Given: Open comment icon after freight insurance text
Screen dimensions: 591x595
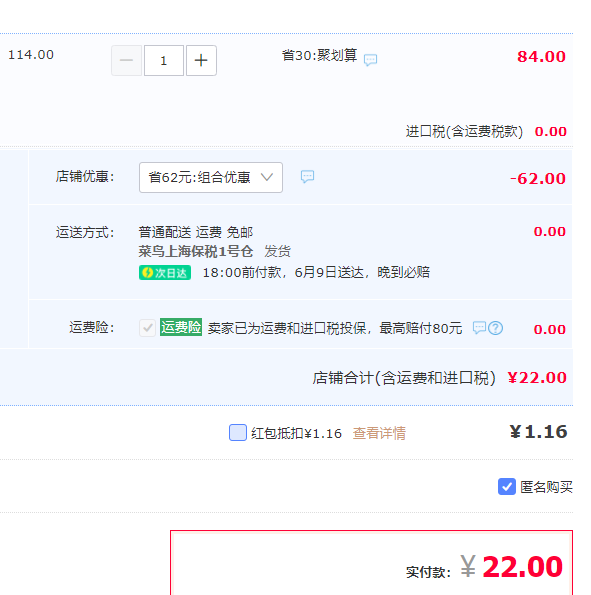Looking at the screenshot, I should [x=479, y=327].
